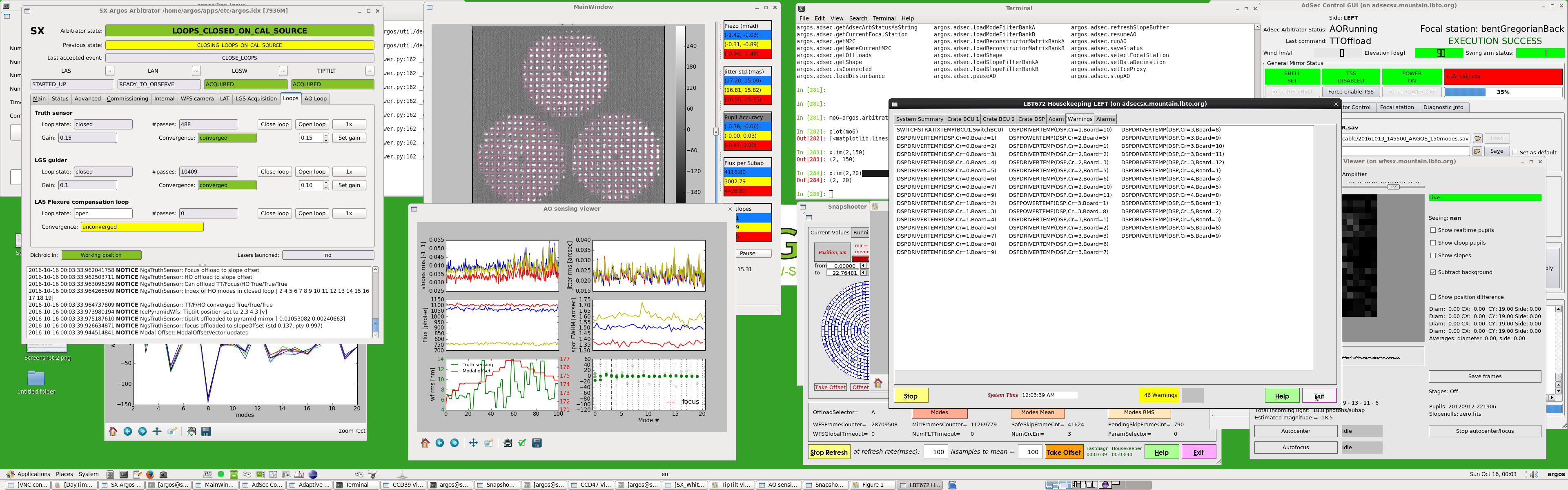Save figure in AO sensing viewer toolbar
Viewport: 1568px width, 490px height.
(537, 443)
